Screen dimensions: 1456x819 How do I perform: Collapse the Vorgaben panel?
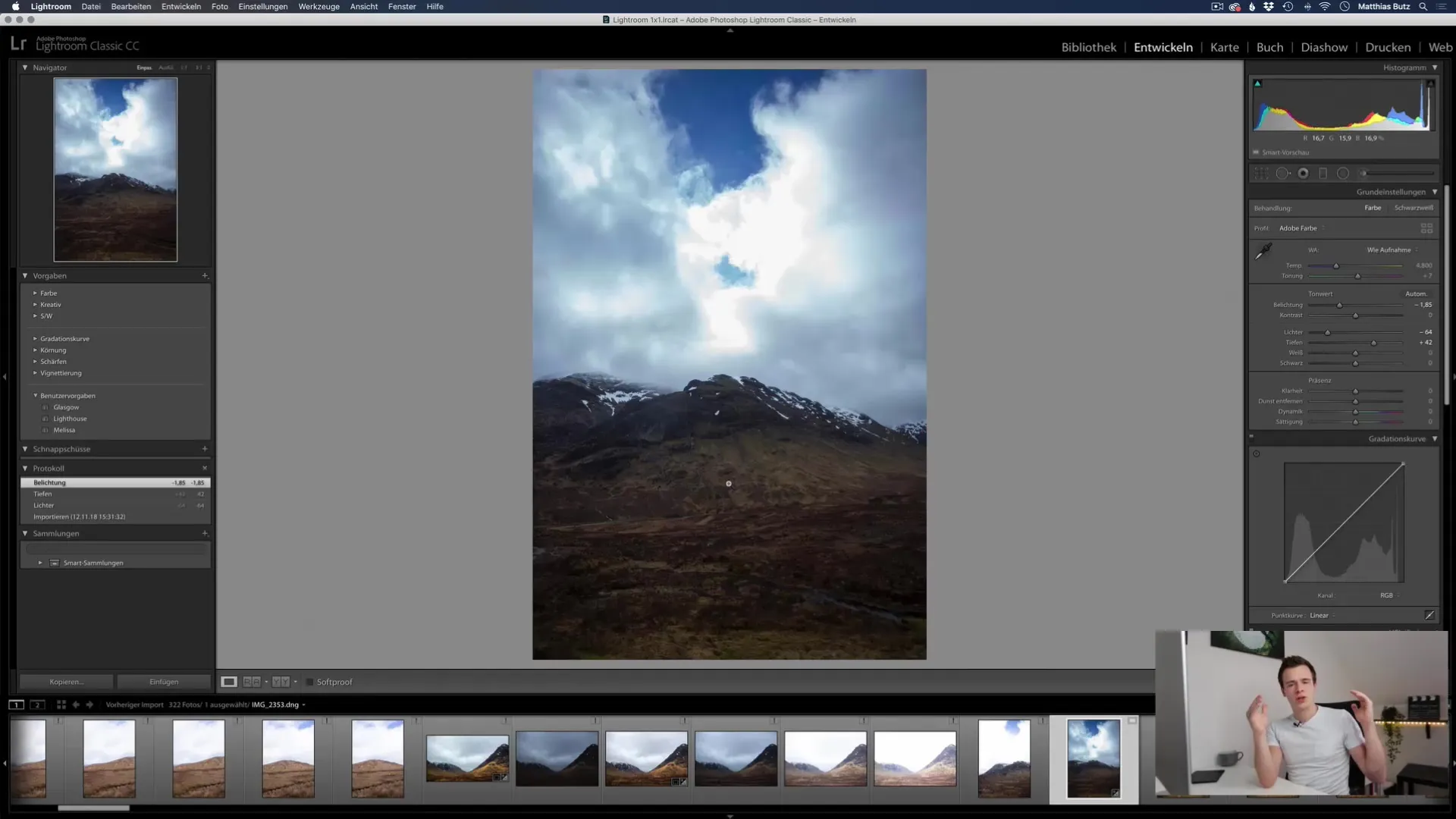pos(25,276)
